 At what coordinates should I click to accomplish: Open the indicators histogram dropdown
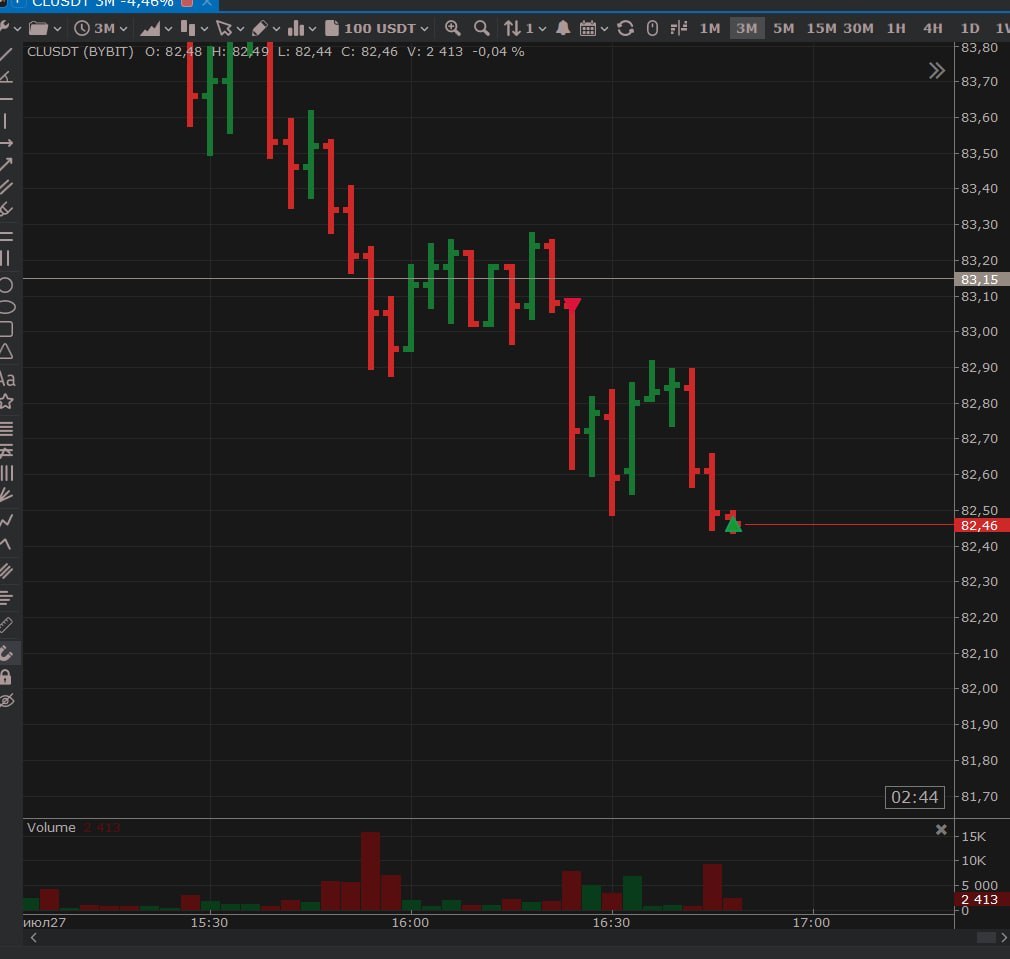(x=302, y=28)
